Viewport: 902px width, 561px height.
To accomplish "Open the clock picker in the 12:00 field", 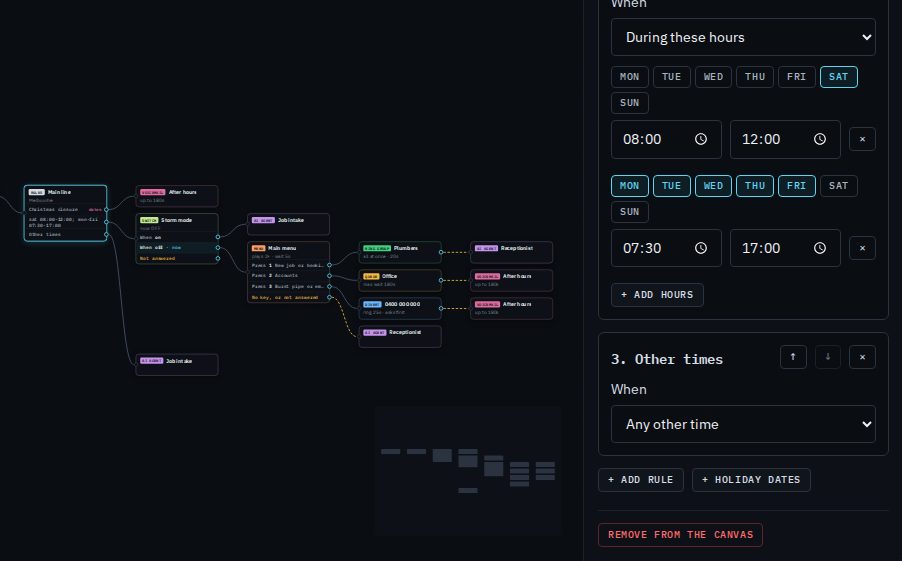I will pos(819,139).
